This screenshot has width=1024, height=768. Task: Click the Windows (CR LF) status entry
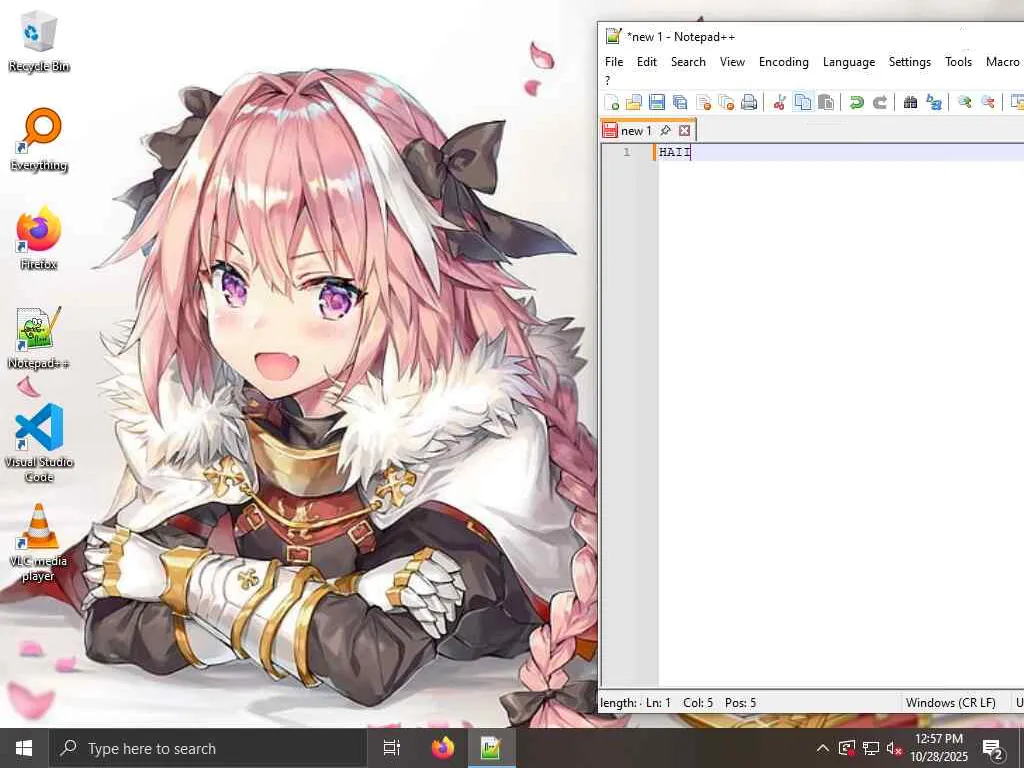(x=950, y=703)
